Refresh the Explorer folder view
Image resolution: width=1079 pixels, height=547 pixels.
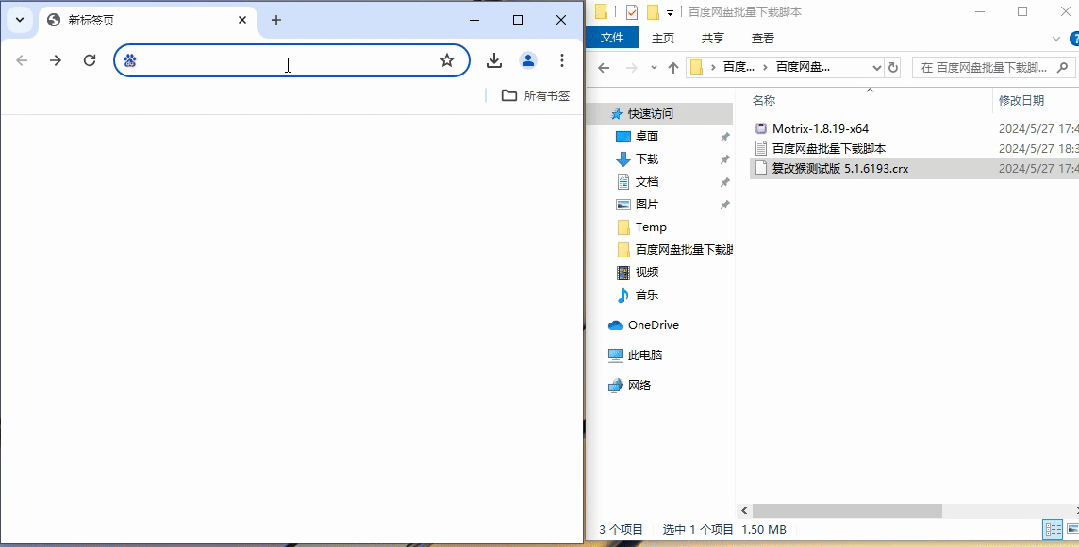[x=893, y=67]
